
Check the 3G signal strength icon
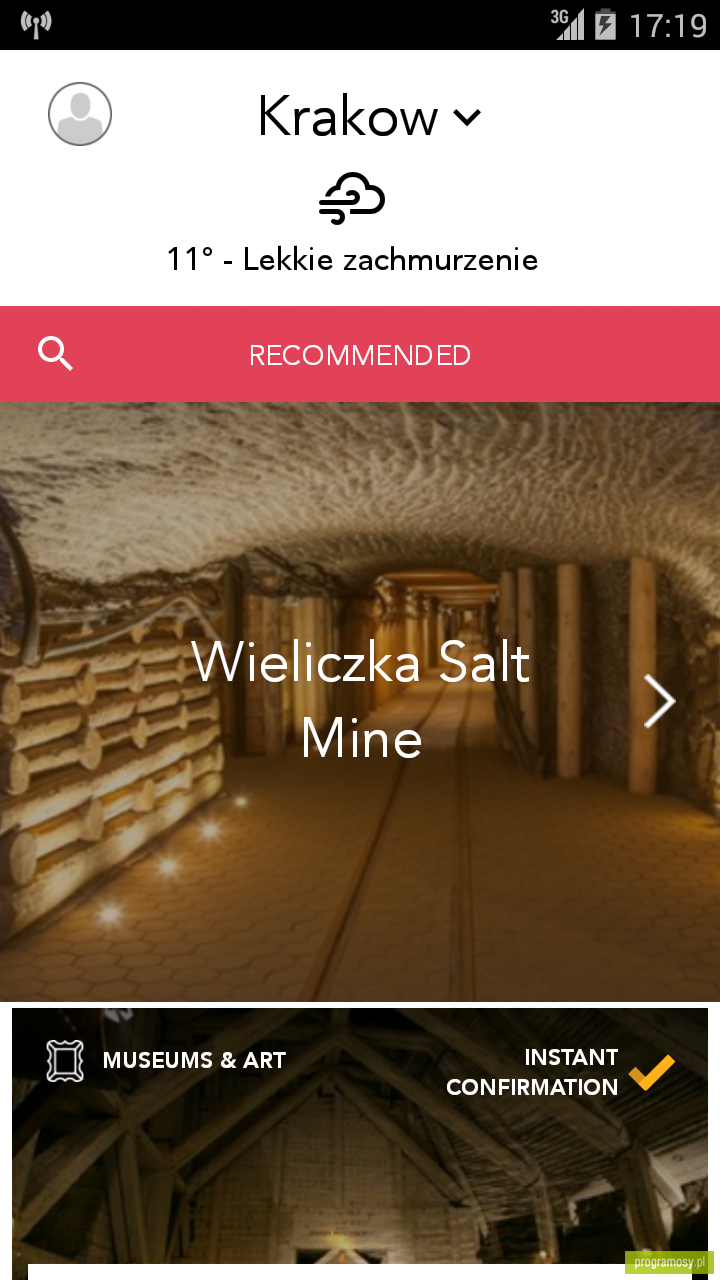tap(568, 24)
